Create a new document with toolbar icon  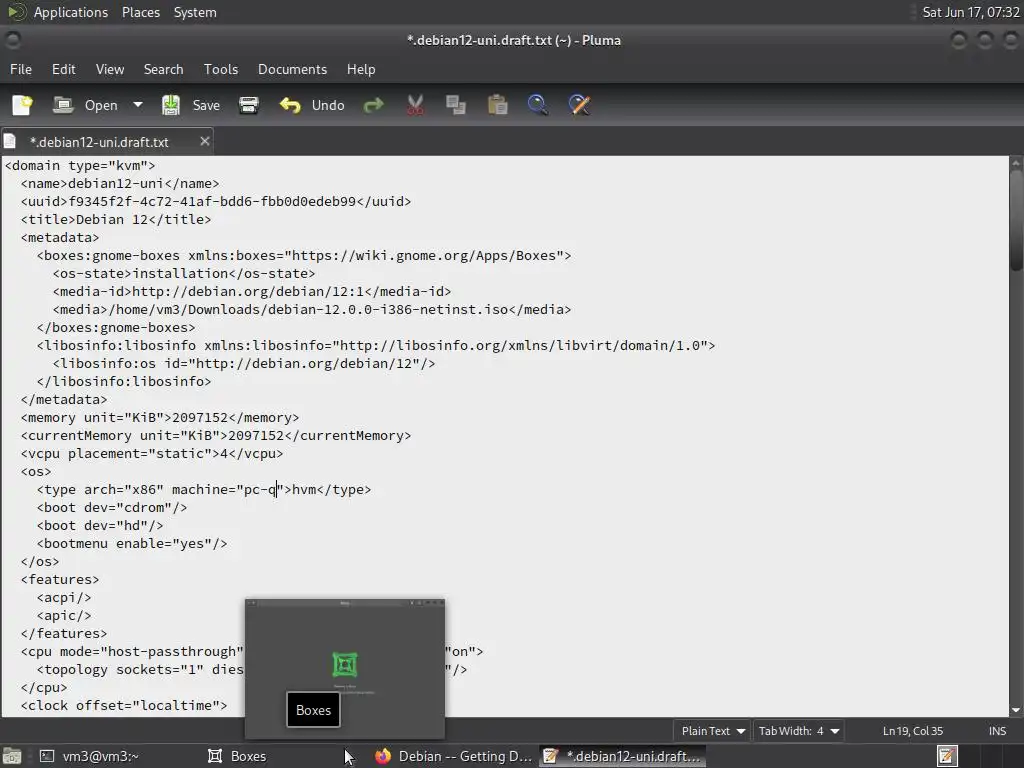[x=22, y=105]
